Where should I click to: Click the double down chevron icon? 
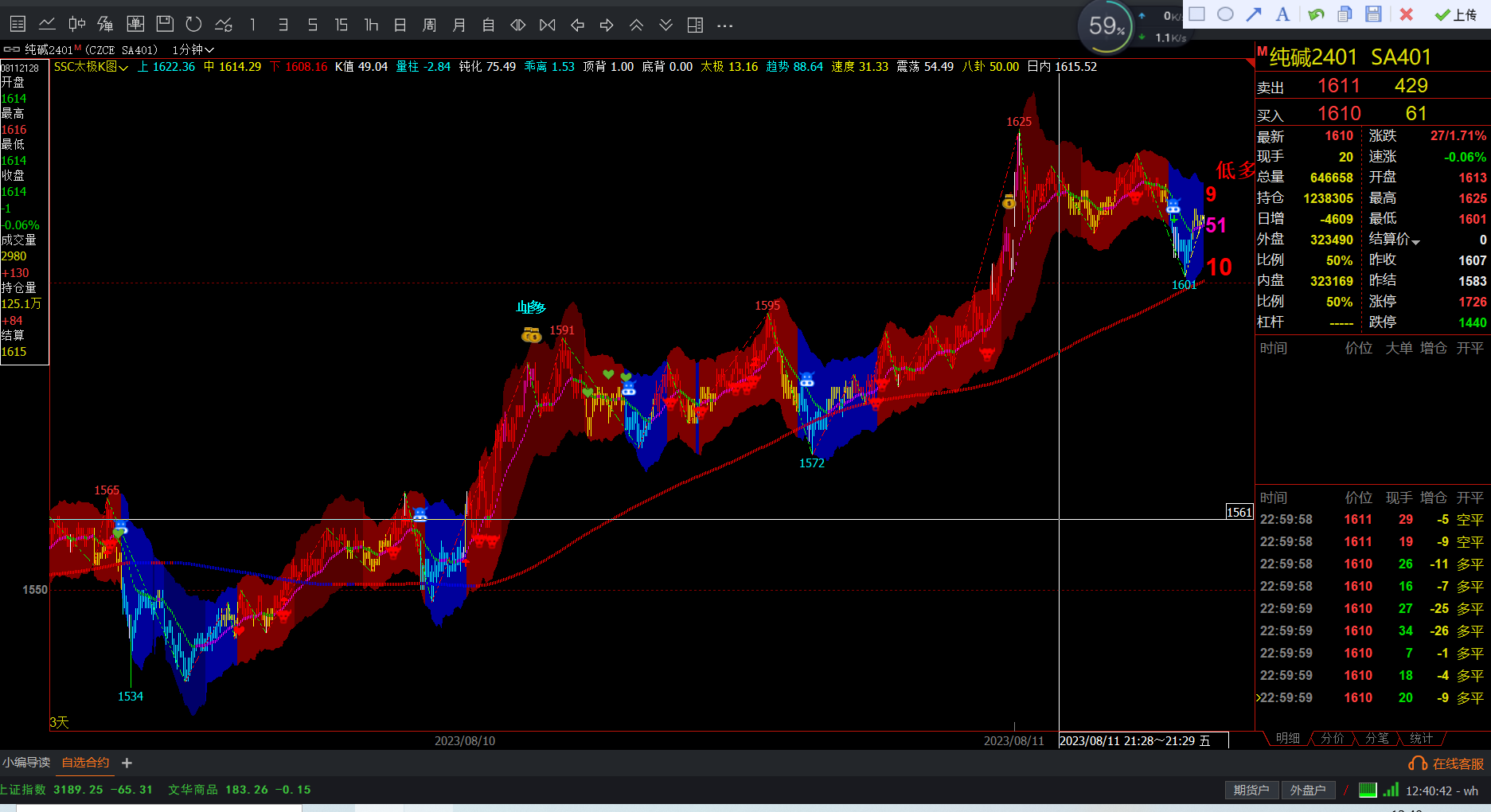click(x=665, y=25)
